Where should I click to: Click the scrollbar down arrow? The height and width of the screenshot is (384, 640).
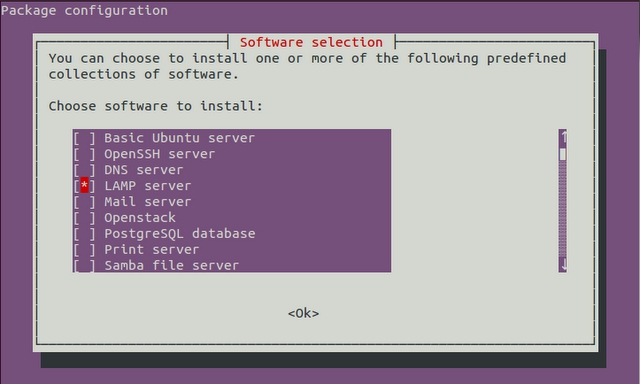pyautogui.click(x=563, y=265)
